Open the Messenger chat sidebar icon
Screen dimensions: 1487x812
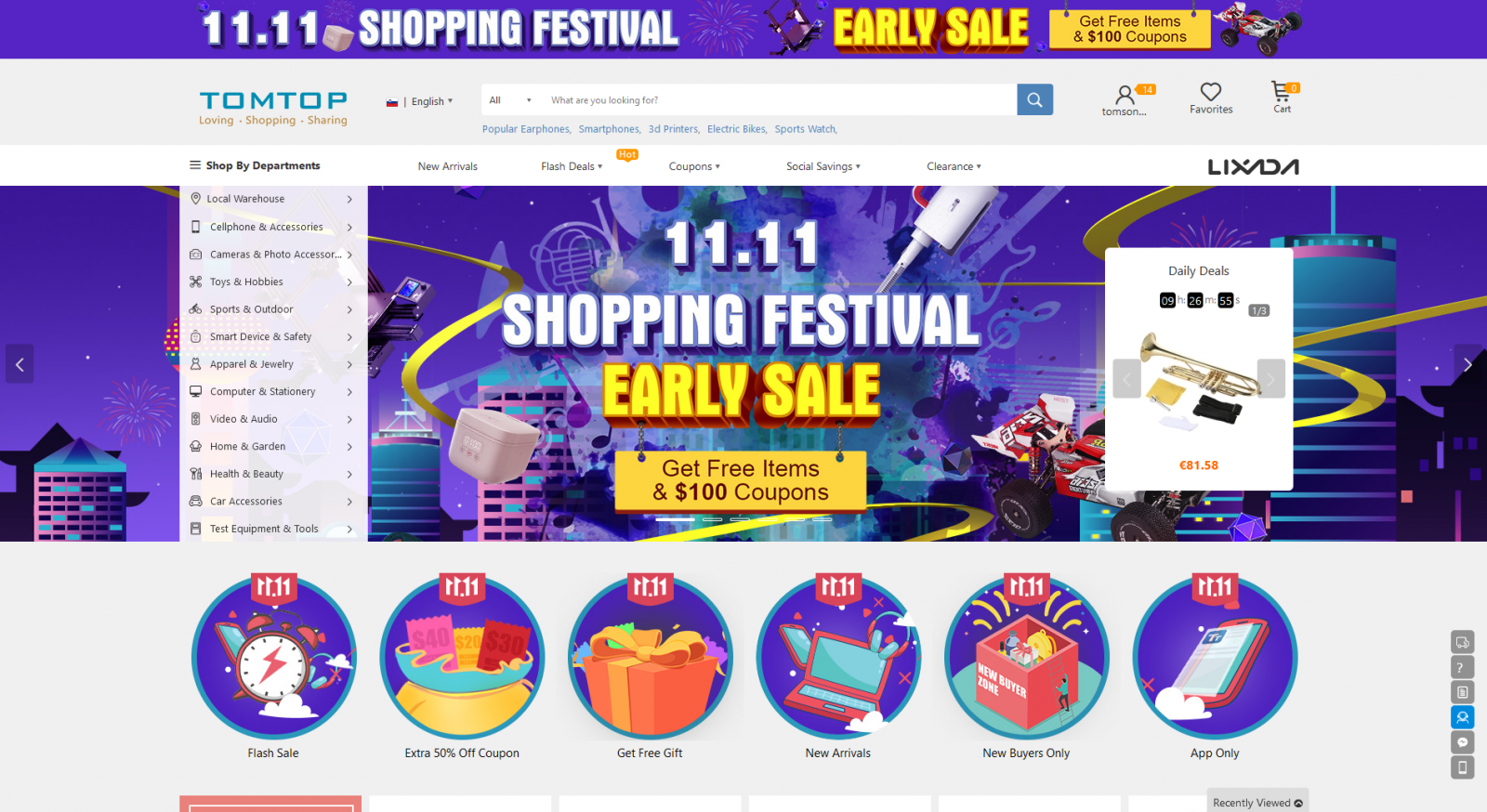click(1462, 742)
